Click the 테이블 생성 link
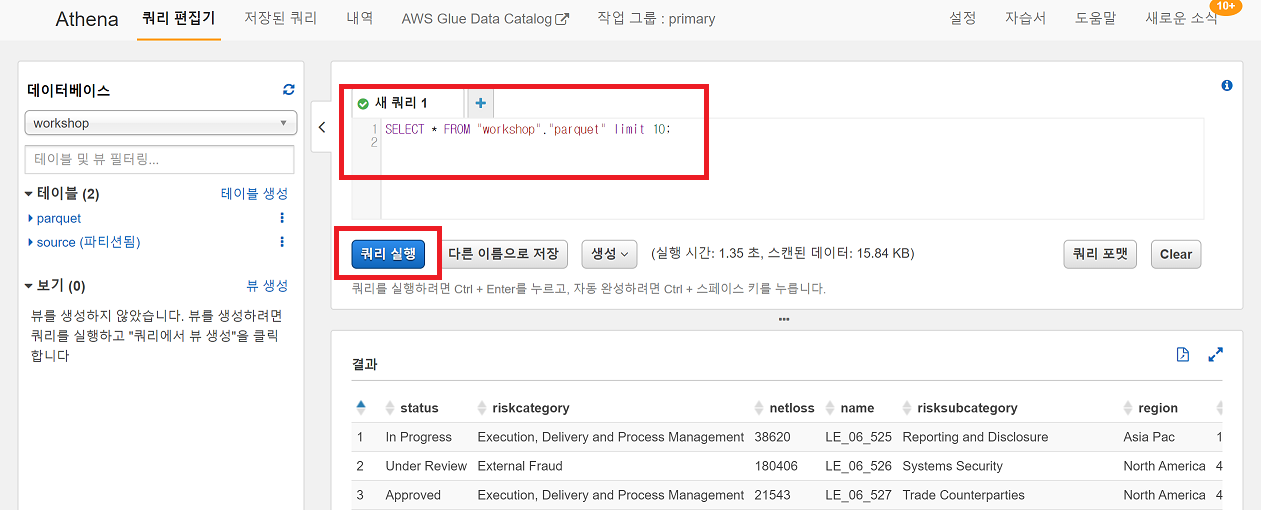 [x=254, y=194]
